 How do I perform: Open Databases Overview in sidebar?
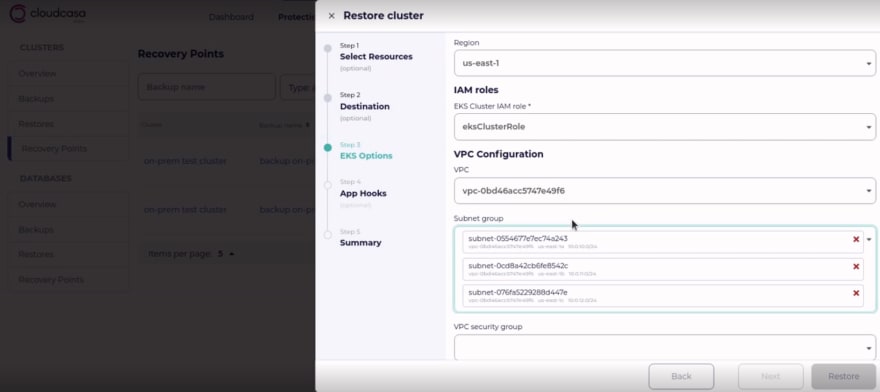[x=67, y=204]
